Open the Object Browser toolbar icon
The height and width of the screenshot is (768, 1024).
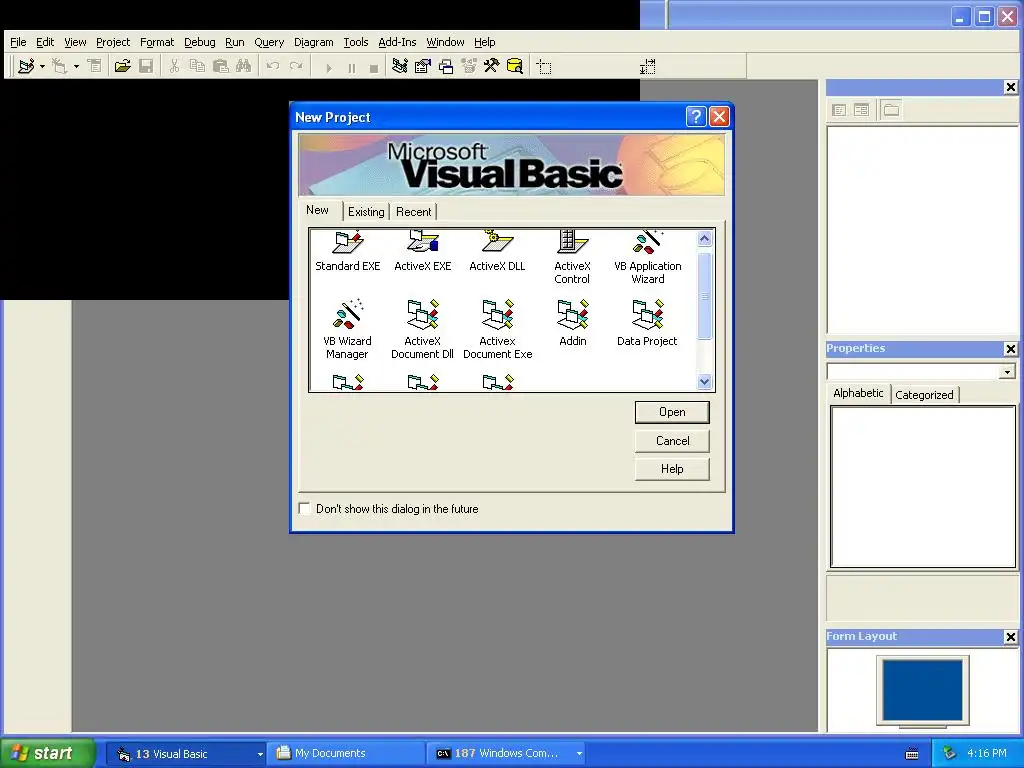[x=469, y=66]
